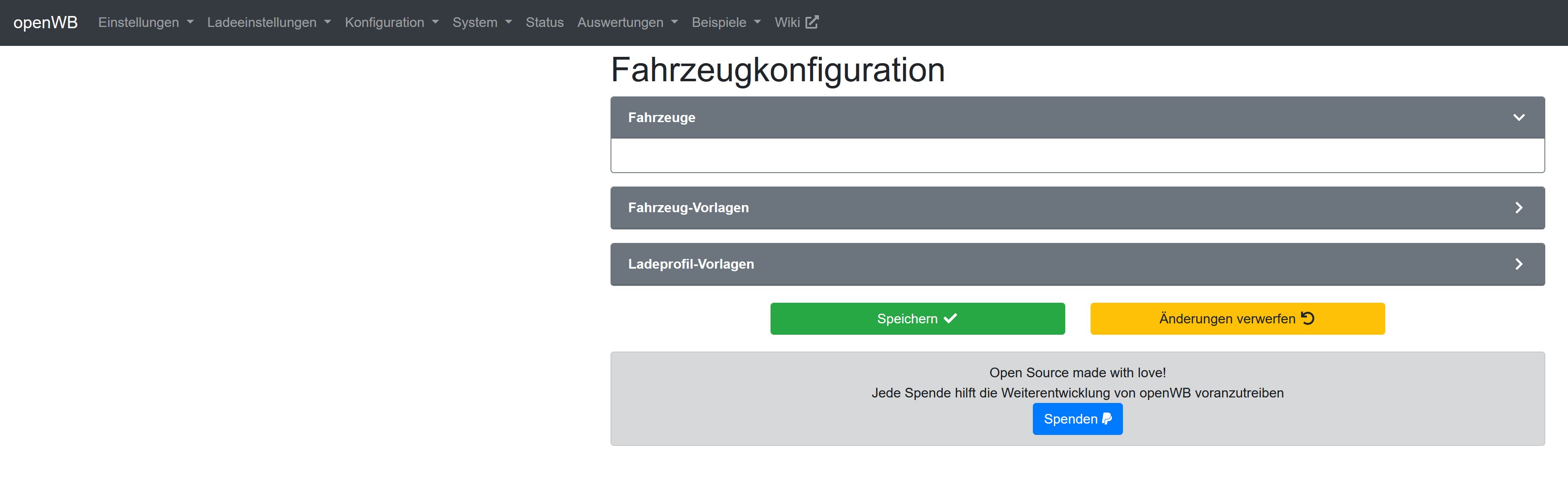This screenshot has width=1568, height=488.
Task: Click the checkmark icon on Speichern
Action: tap(950, 318)
